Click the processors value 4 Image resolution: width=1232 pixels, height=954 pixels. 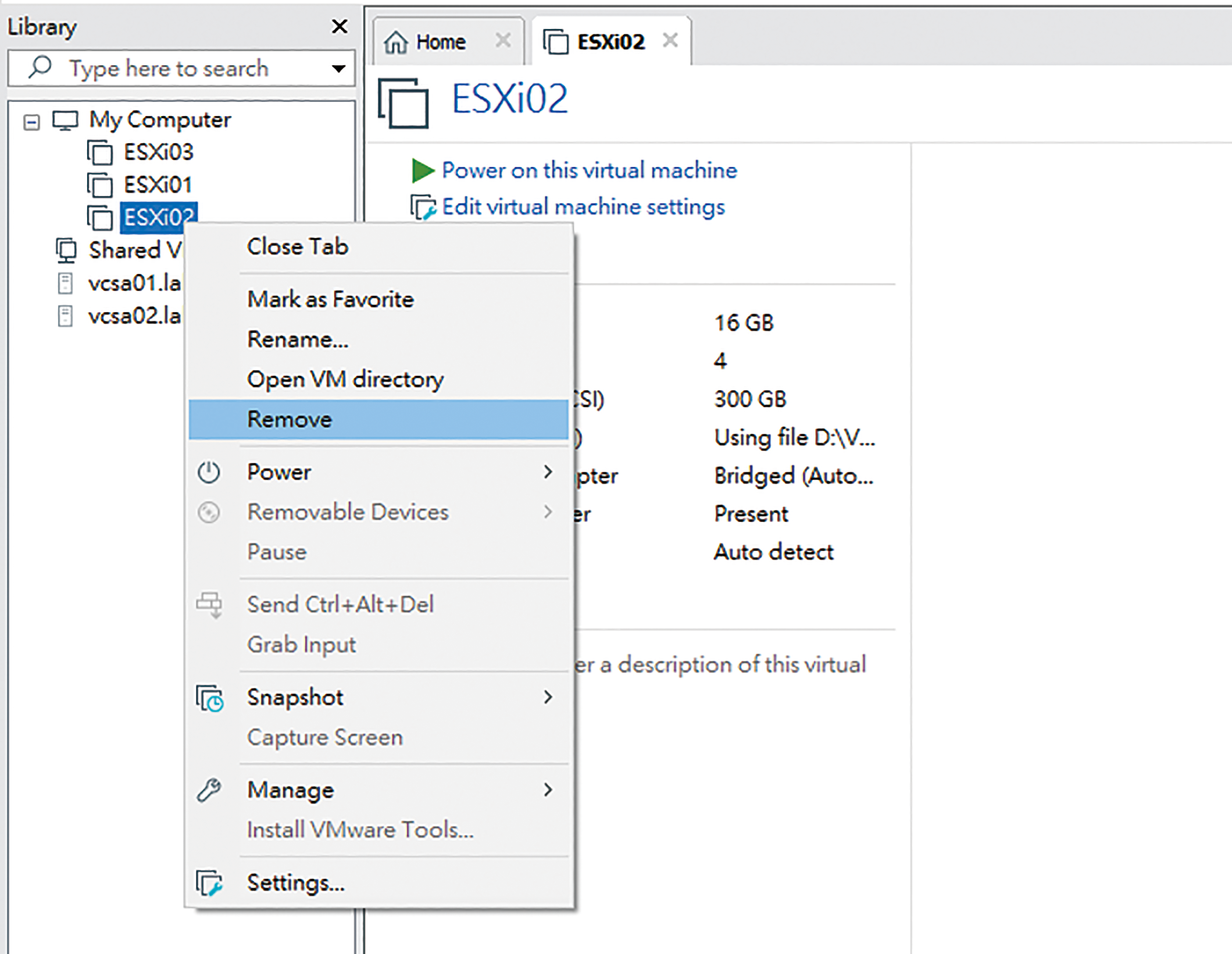pos(720,361)
